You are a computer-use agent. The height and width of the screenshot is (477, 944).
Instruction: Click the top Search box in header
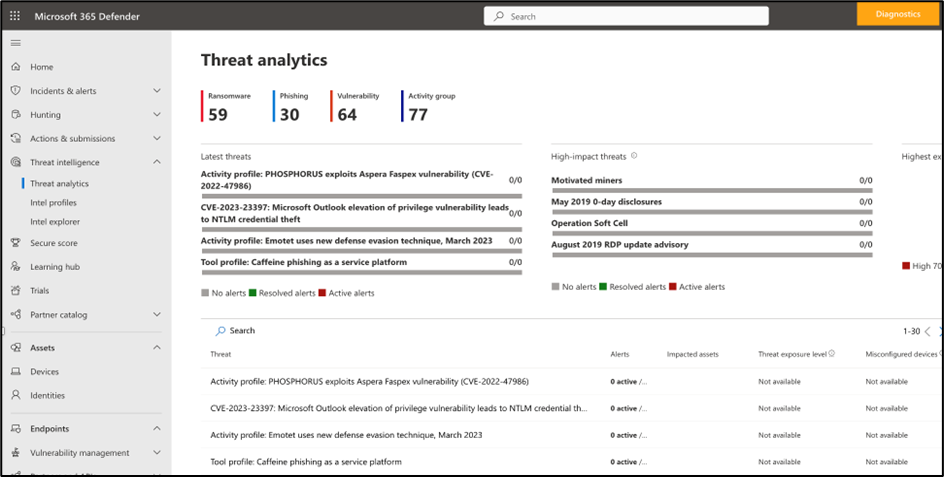point(626,16)
